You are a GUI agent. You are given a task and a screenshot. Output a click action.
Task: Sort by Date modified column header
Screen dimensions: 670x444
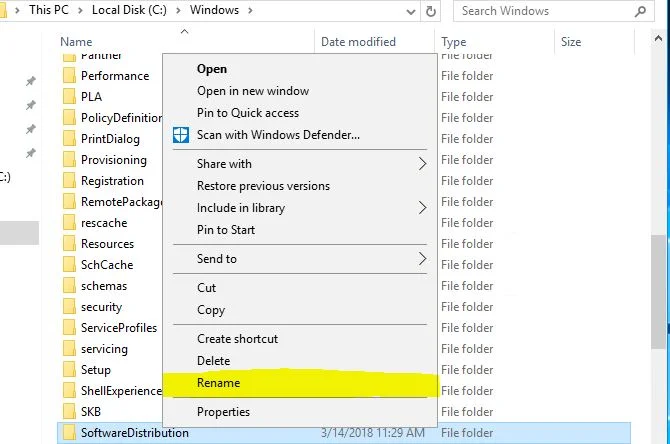click(x=358, y=42)
